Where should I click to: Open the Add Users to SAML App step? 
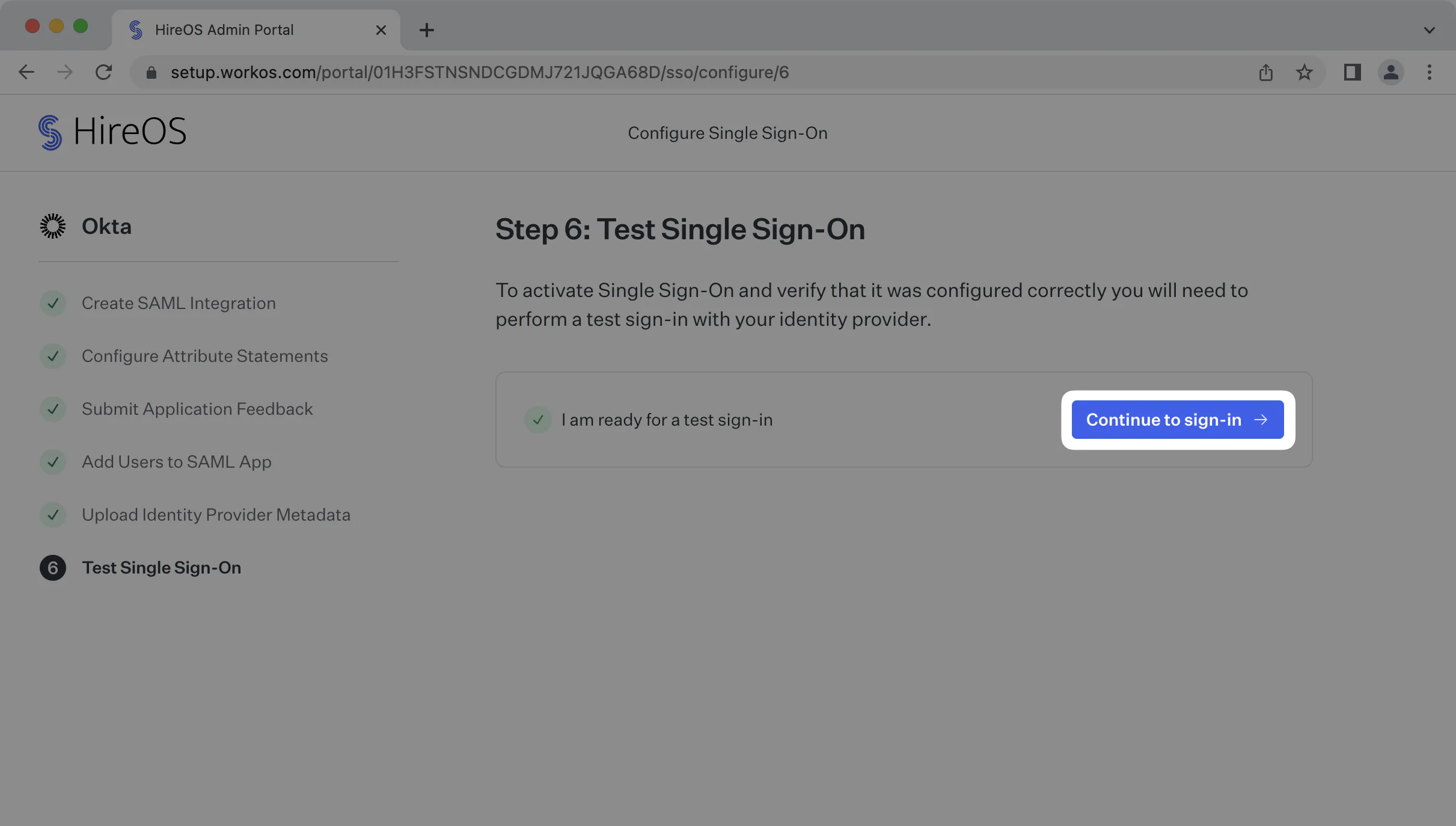point(177,462)
